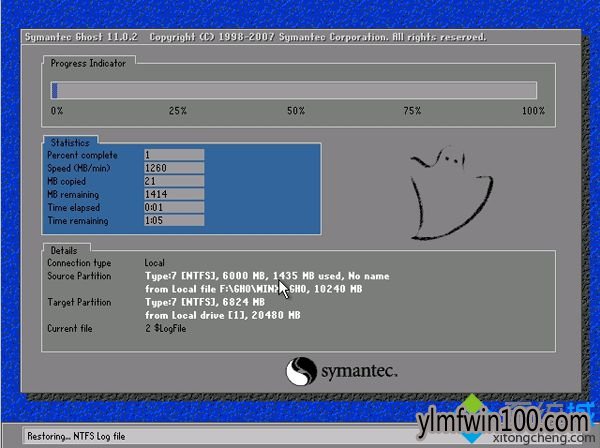Click the 'Connection type' label
The image size is (600, 448).
pyautogui.click(x=79, y=263)
